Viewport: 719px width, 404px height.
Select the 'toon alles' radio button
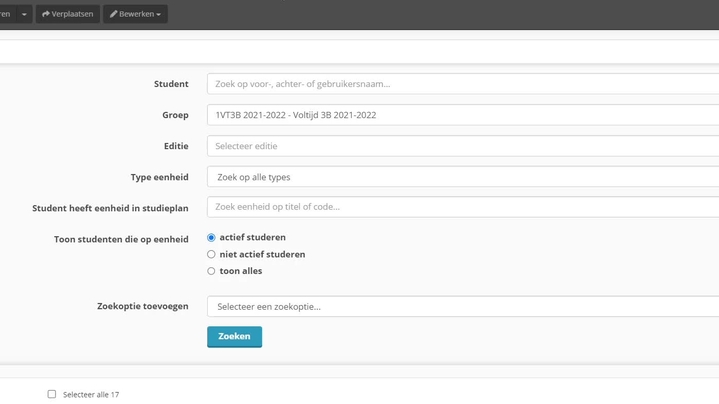(211, 271)
